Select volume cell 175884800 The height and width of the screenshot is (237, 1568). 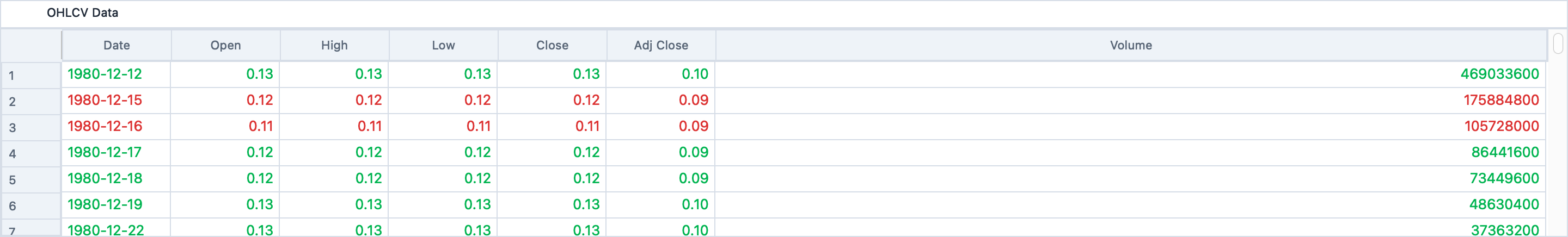pos(1131,100)
